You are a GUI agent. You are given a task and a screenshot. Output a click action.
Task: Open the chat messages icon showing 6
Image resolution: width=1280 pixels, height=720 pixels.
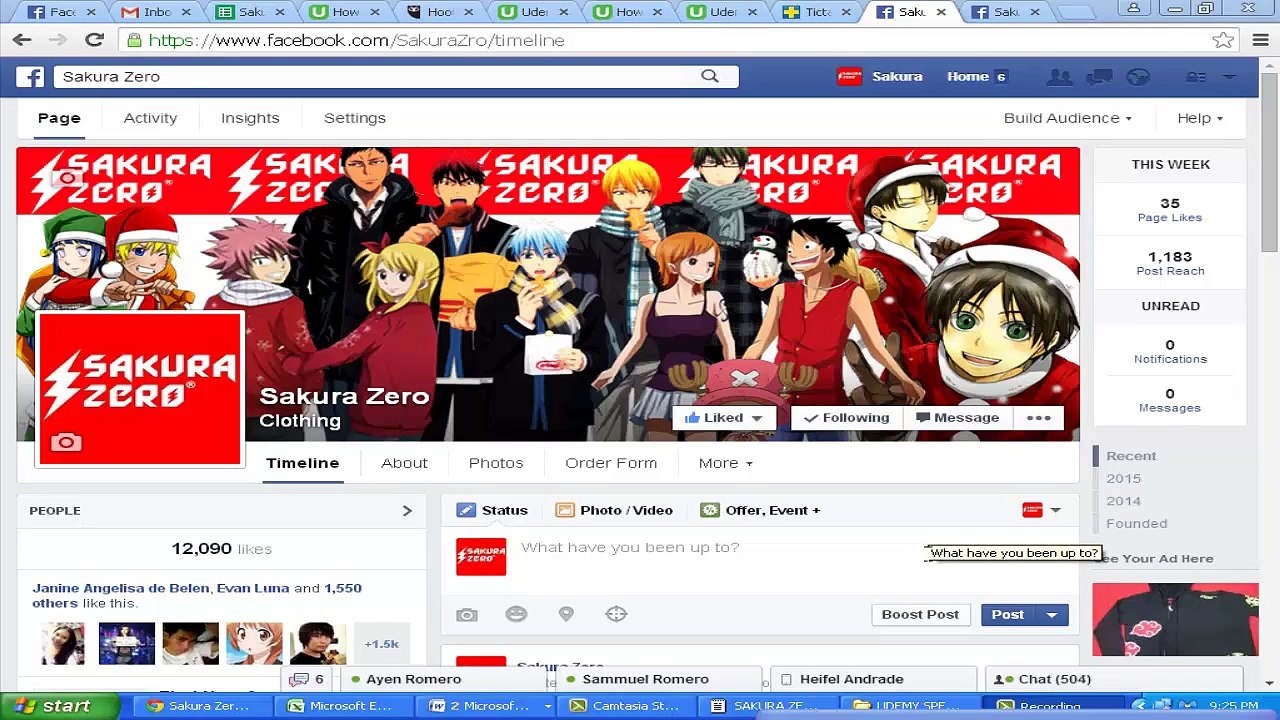(x=307, y=679)
